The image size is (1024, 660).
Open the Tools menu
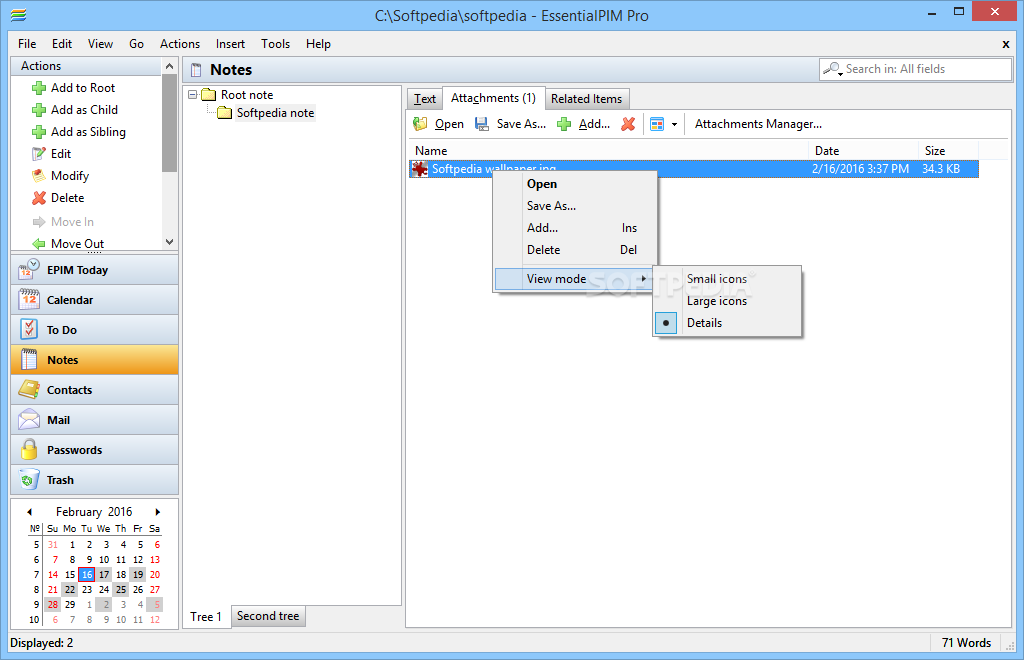coord(276,44)
